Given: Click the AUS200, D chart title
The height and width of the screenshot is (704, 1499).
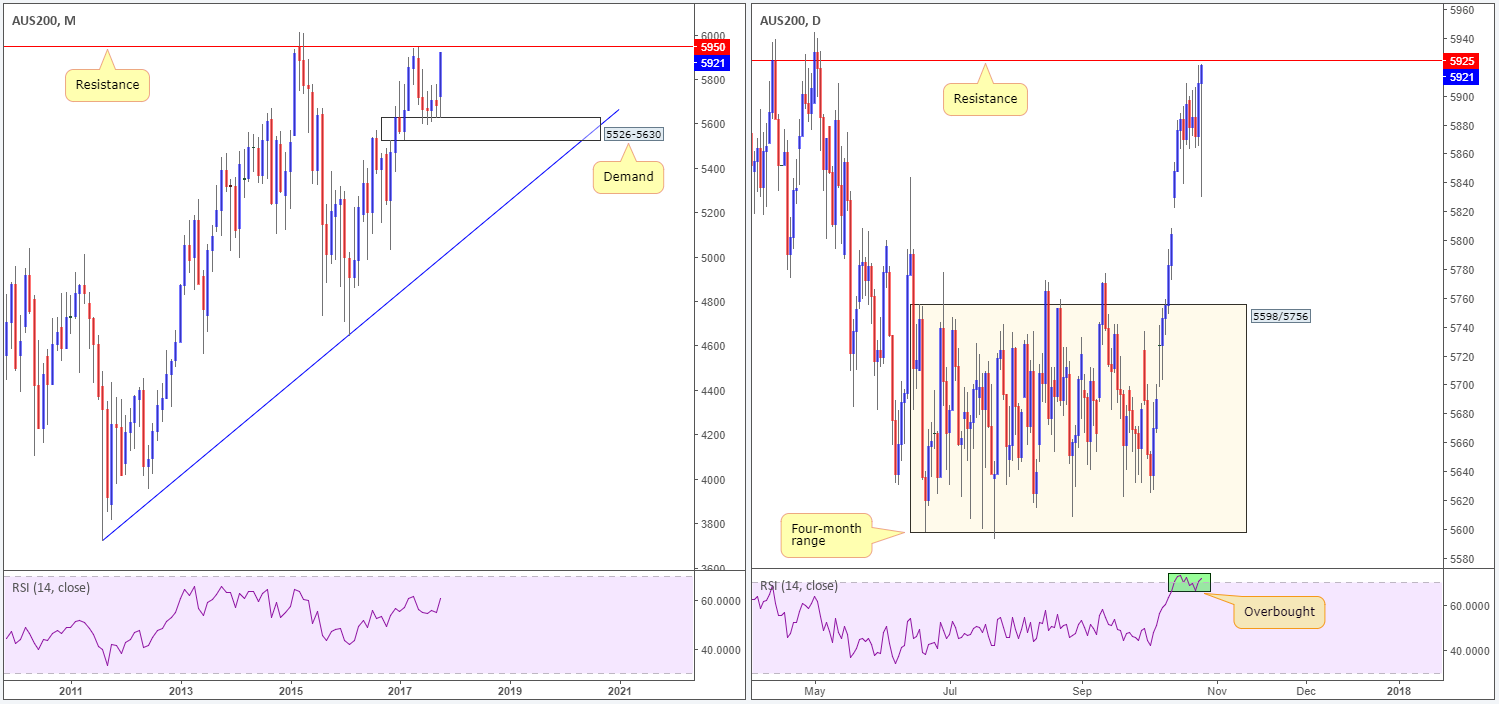Looking at the screenshot, I should point(792,21).
